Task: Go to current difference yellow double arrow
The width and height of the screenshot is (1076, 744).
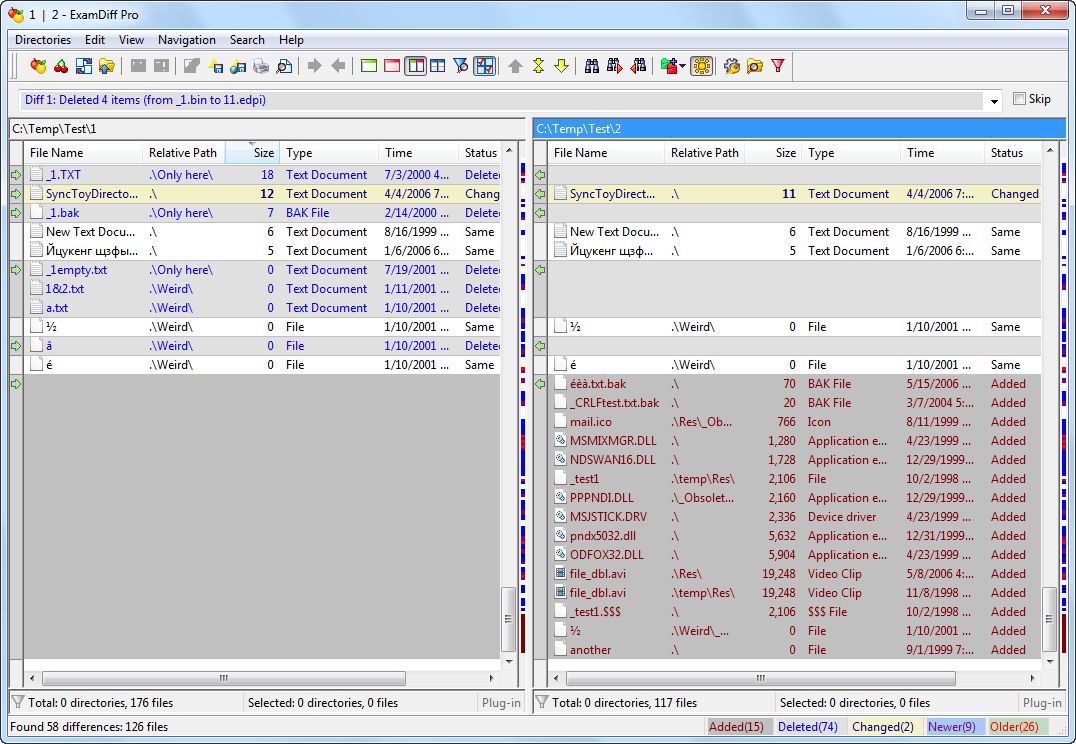Action: click(539, 66)
